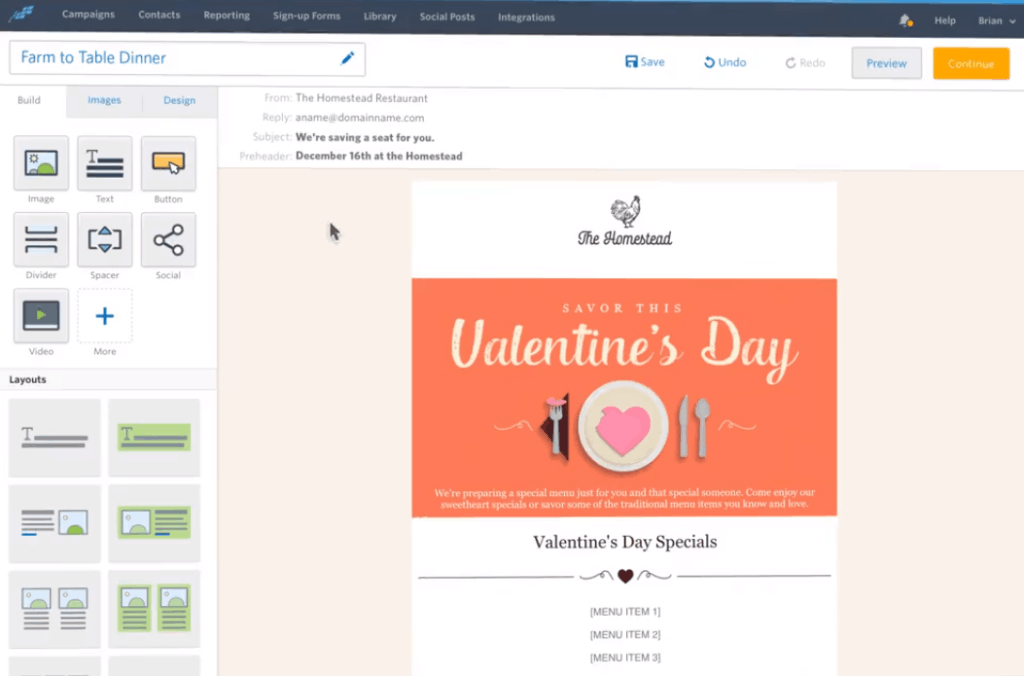Viewport: 1024px width, 676px height.
Task: Click the Valentine's Day Specials heading
Action: click(x=625, y=542)
